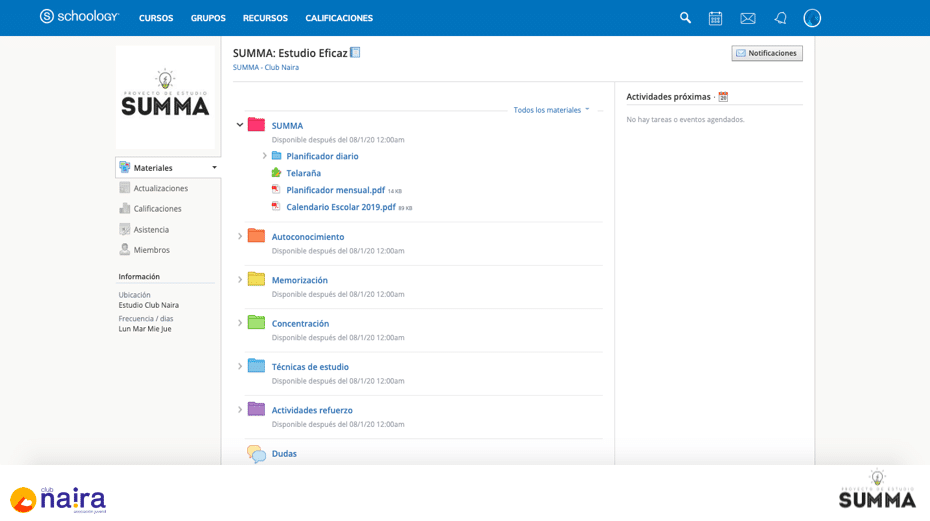Image resolution: width=930 pixels, height=521 pixels.
Task: Click the blue Técnicas de estudio folder icon
Action: [x=256, y=366]
